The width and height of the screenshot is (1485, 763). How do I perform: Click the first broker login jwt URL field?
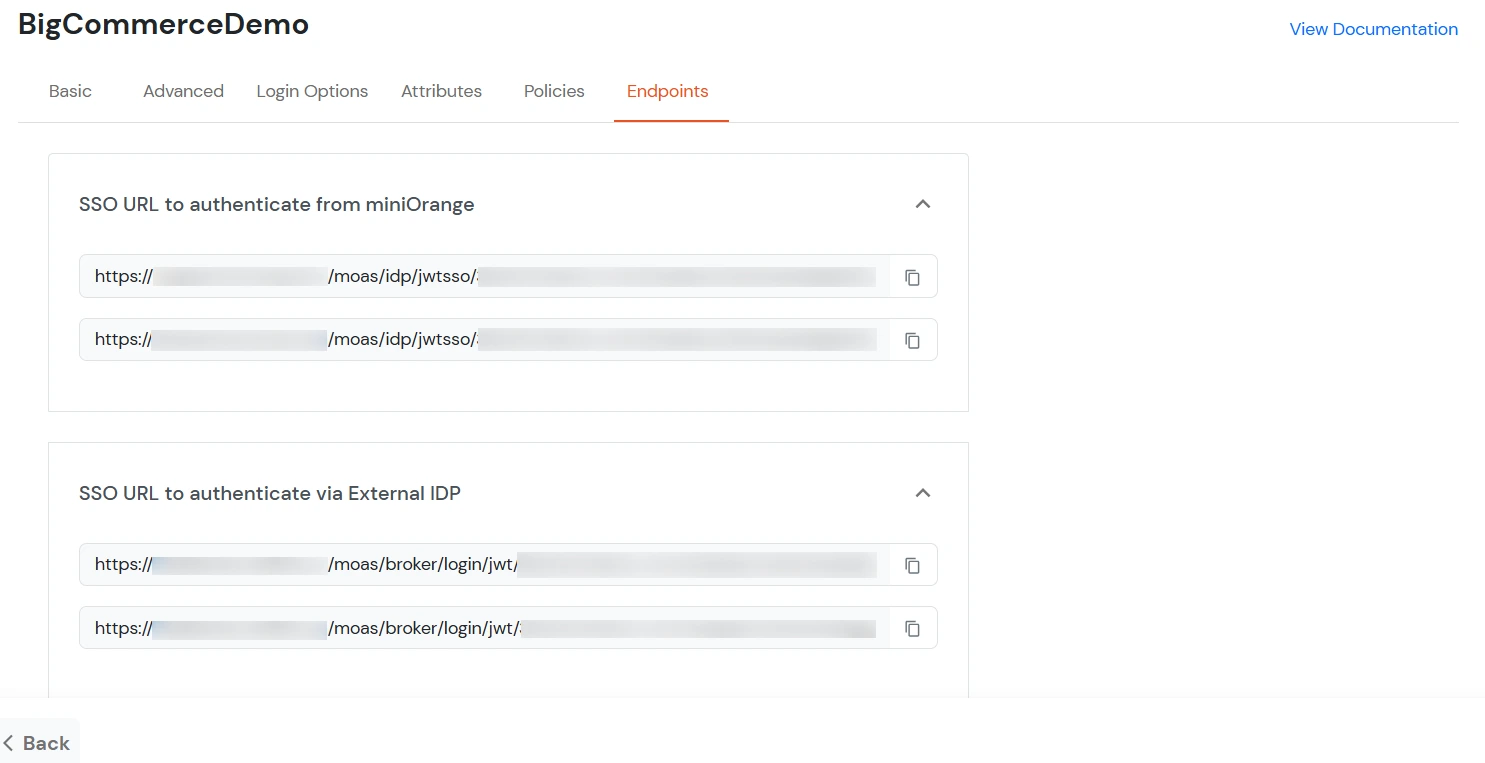click(x=484, y=565)
